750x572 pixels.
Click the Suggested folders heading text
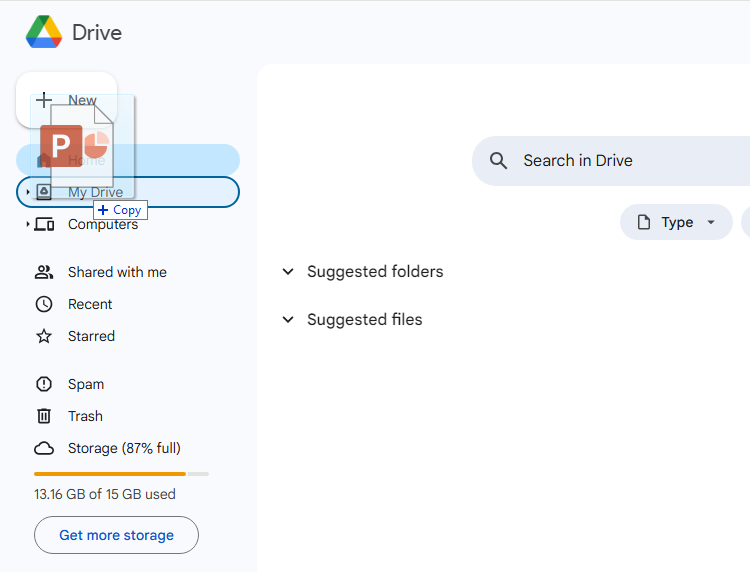pyautogui.click(x=375, y=272)
